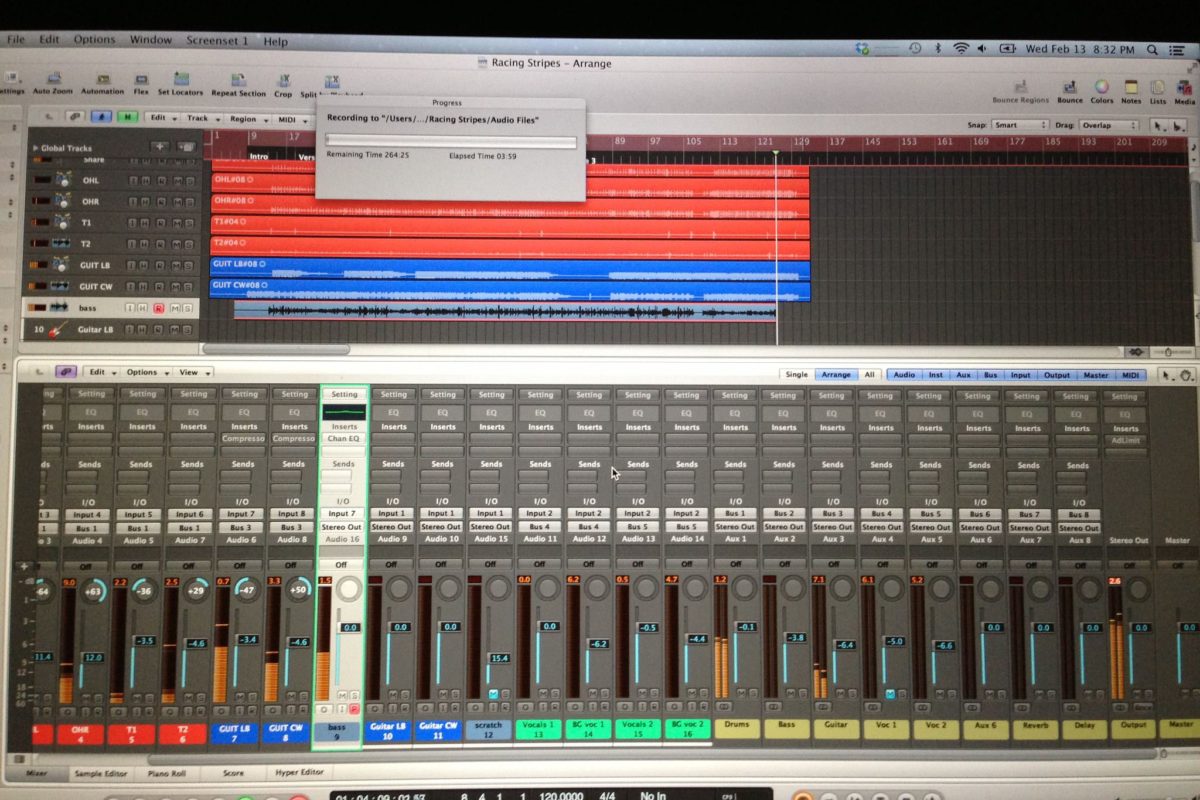Mute the bass track in arrange
Image resolution: width=1200 pixels, height=800 pixels.
click(174, 307)
